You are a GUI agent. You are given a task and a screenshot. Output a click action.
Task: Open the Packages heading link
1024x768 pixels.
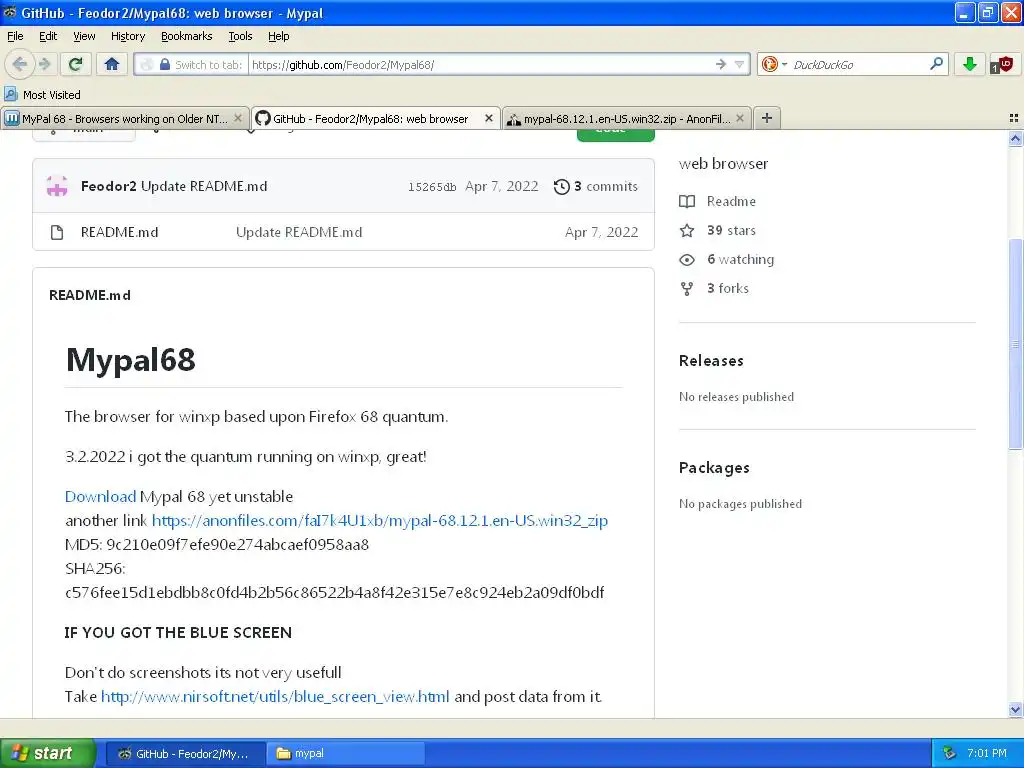click(x=714, y=468)
